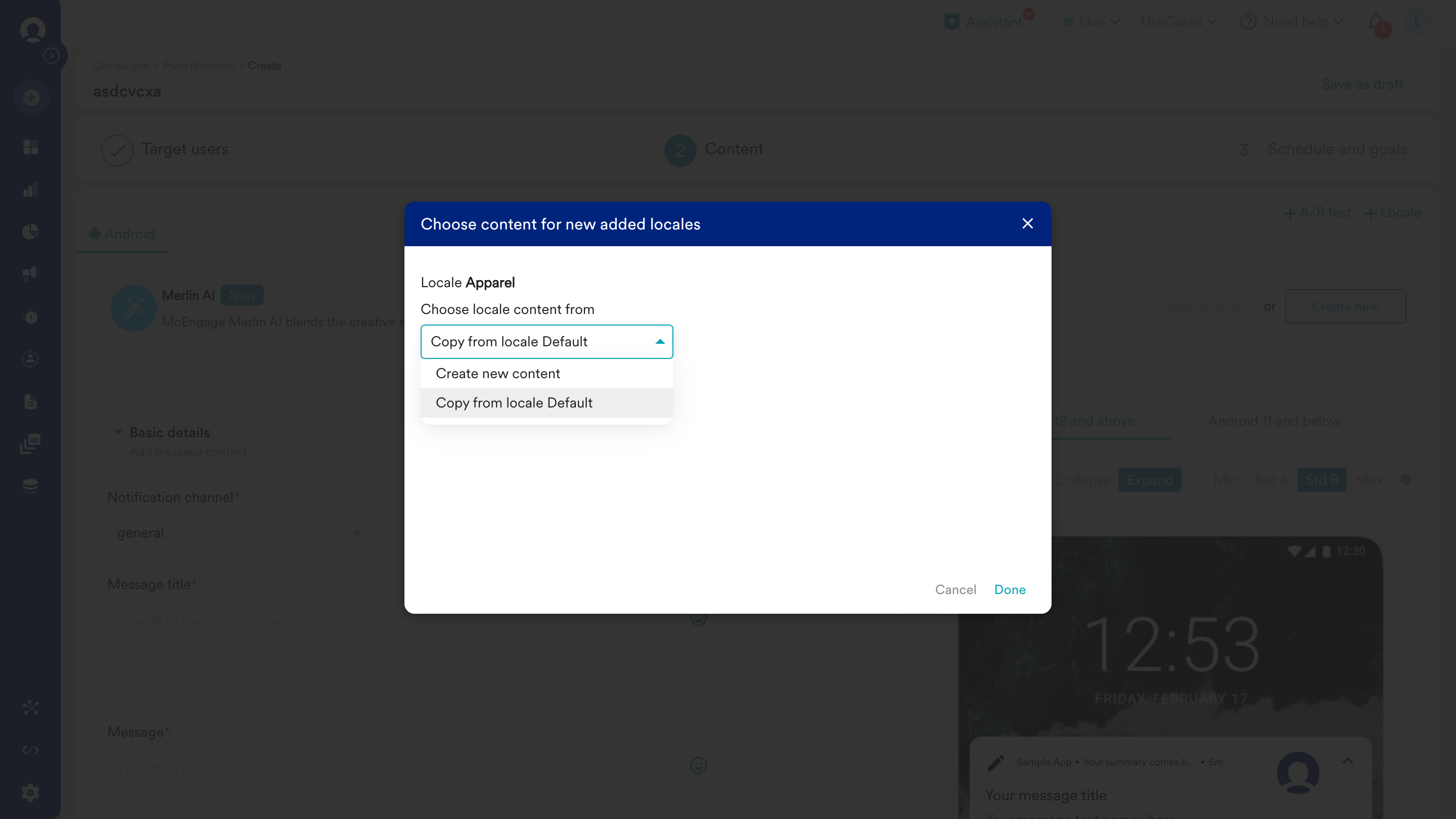The image size is (1456, 819).
Task: Open the Notification channel dropdown
Action: click(238, 532)
